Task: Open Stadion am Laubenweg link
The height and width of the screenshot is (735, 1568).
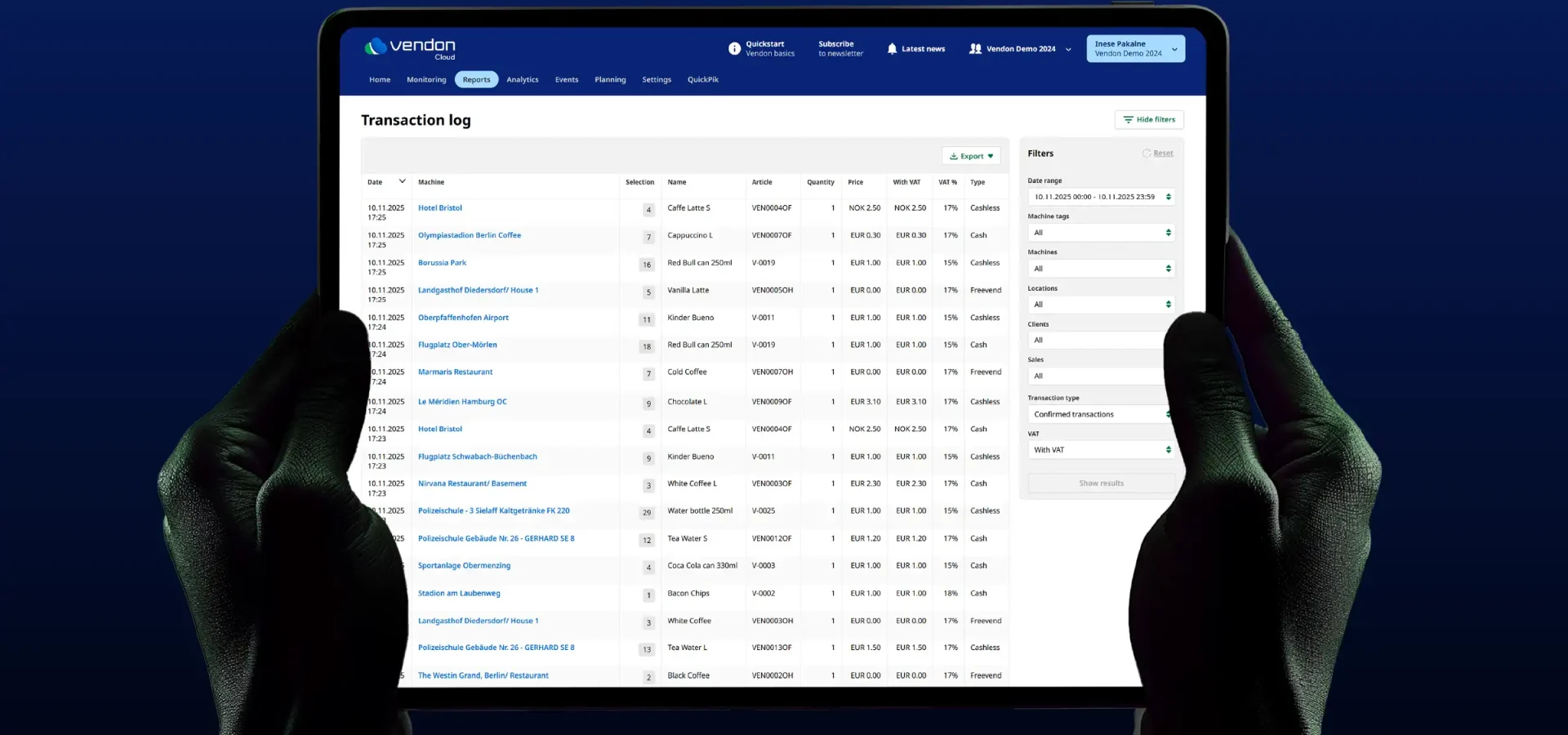Action: (x=459, y=593)
